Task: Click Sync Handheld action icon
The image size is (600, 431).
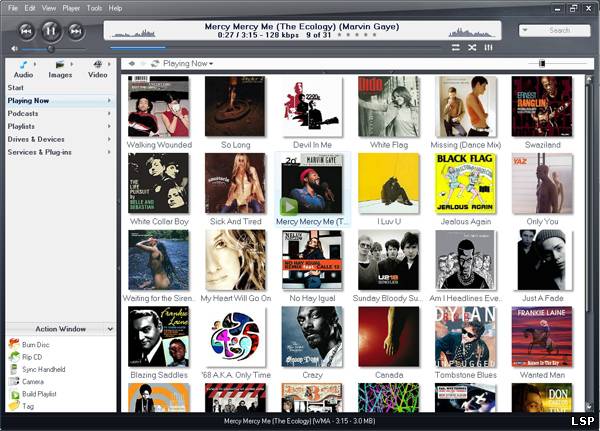Action: point(14,369)
